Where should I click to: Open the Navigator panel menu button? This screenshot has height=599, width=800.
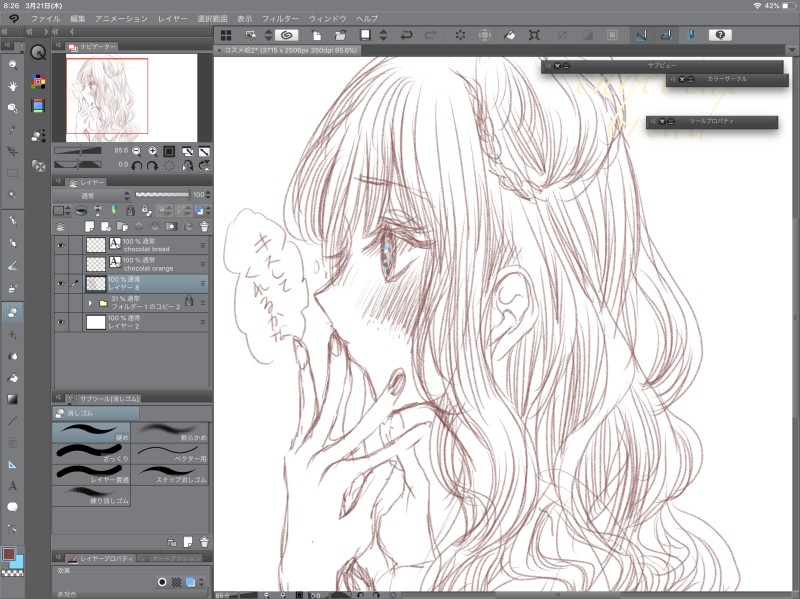(58, 46)
